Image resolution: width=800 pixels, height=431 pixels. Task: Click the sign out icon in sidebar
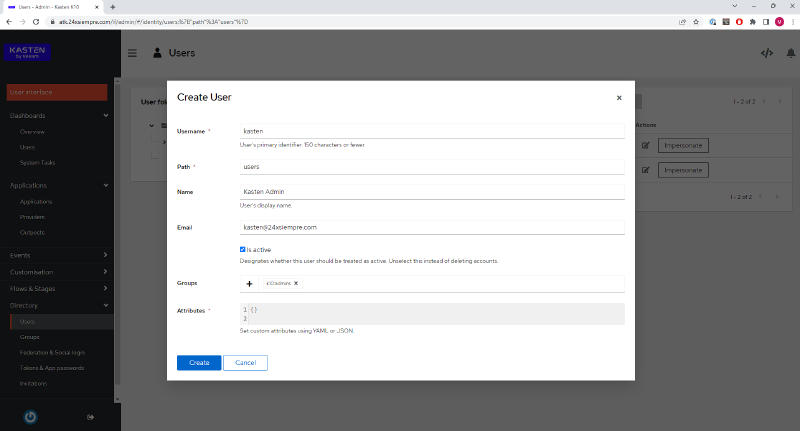tap(90, 417)
